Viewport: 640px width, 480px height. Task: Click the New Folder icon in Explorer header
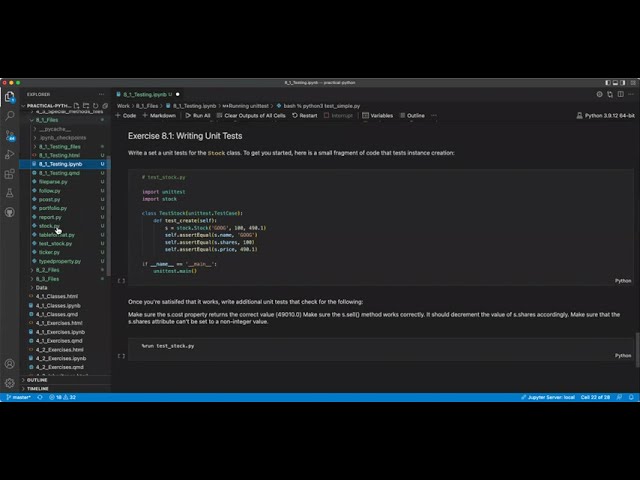point(86,106)
